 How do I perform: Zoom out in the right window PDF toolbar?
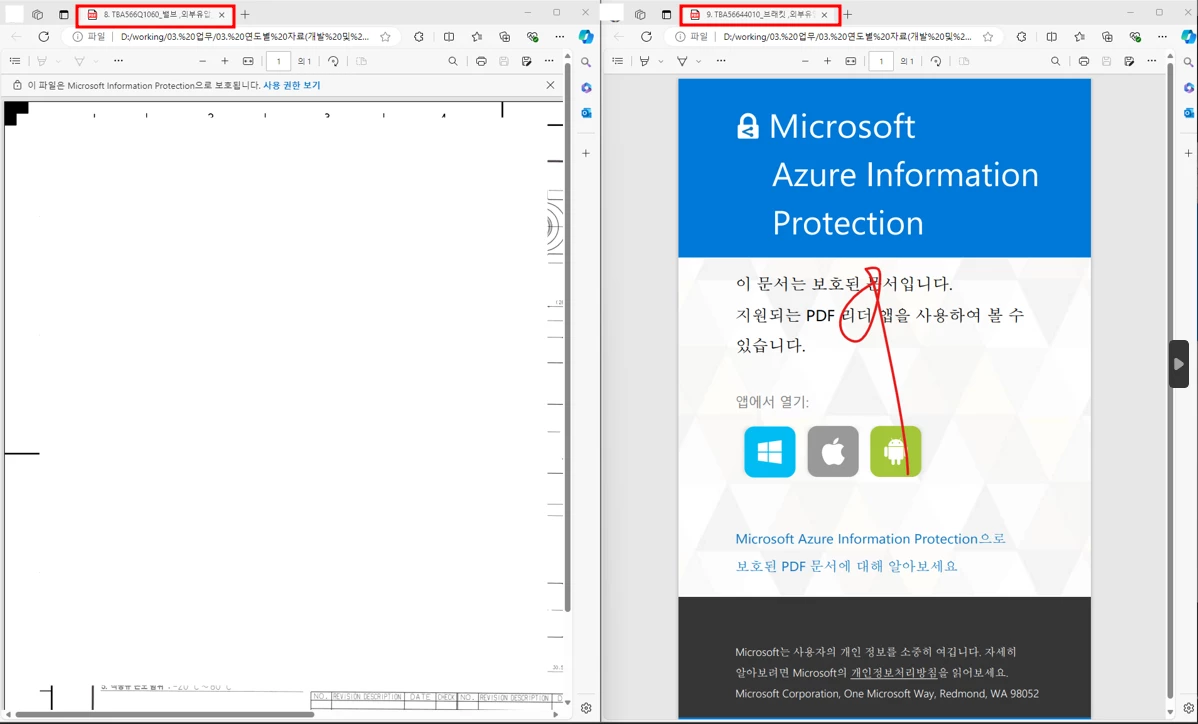[x=805, y=61]
